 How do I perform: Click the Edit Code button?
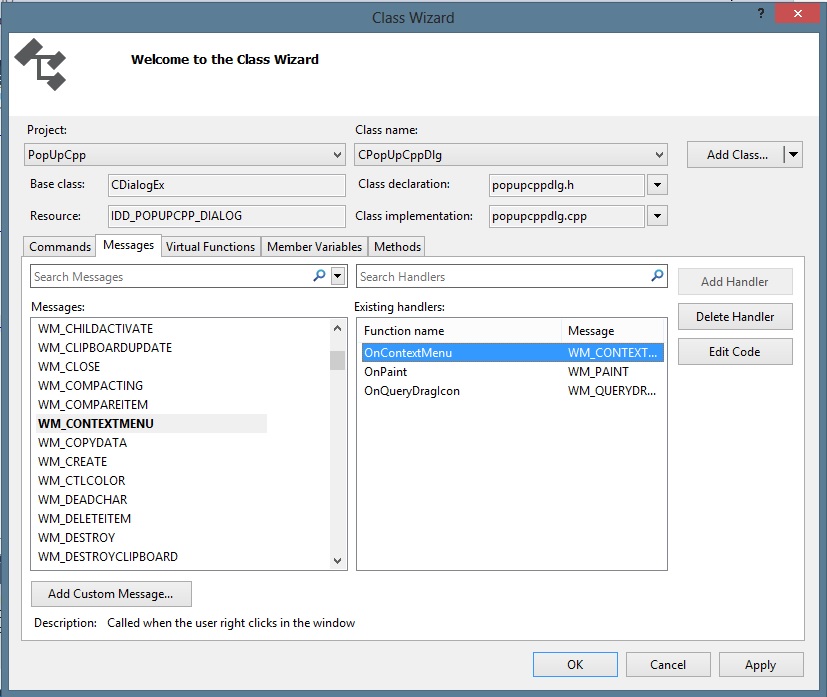point(734,352)
